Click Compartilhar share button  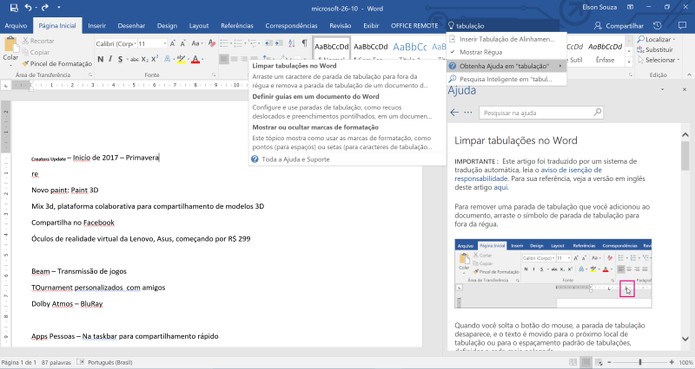619,26
